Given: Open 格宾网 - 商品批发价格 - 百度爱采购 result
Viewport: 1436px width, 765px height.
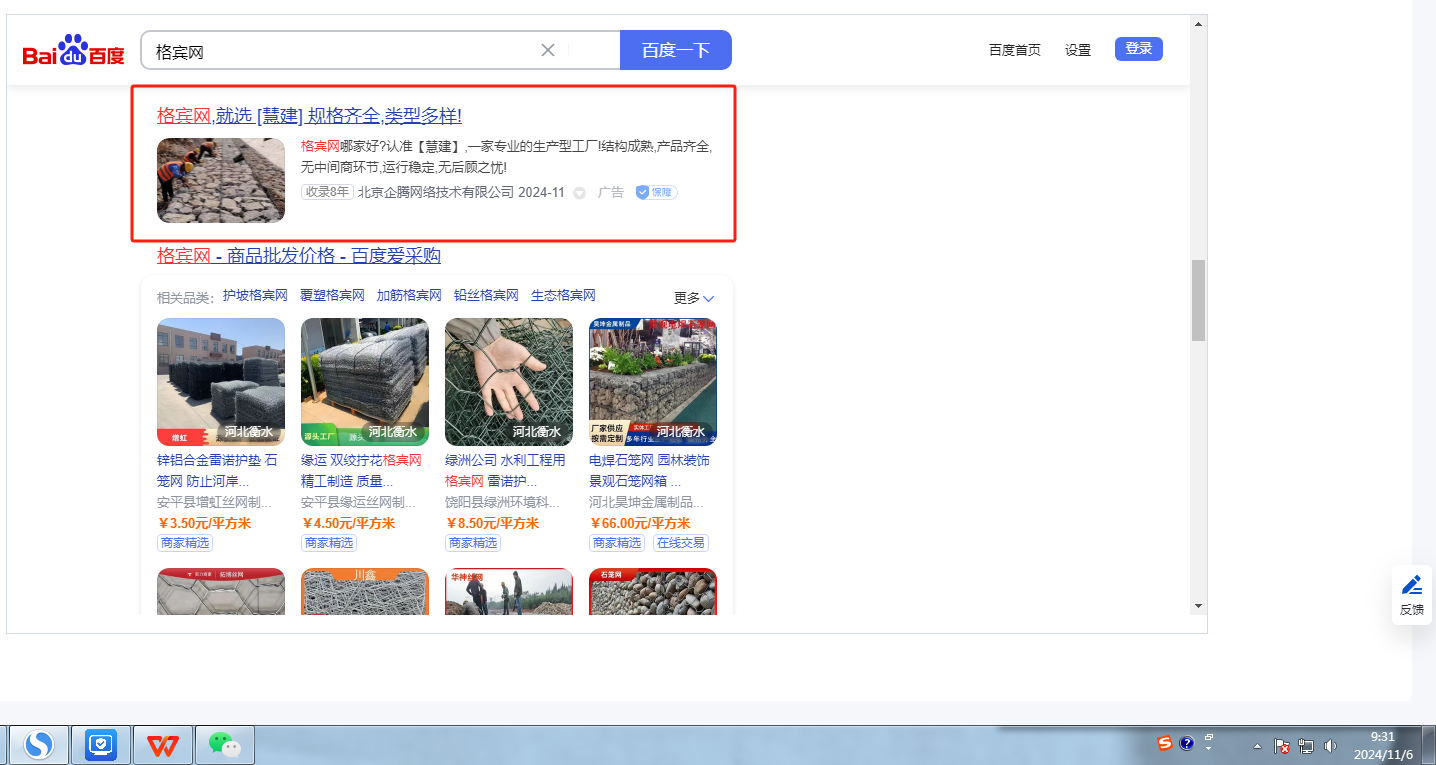Looking at the screenshot, I should pyautogui.click(x=299, y=256).
